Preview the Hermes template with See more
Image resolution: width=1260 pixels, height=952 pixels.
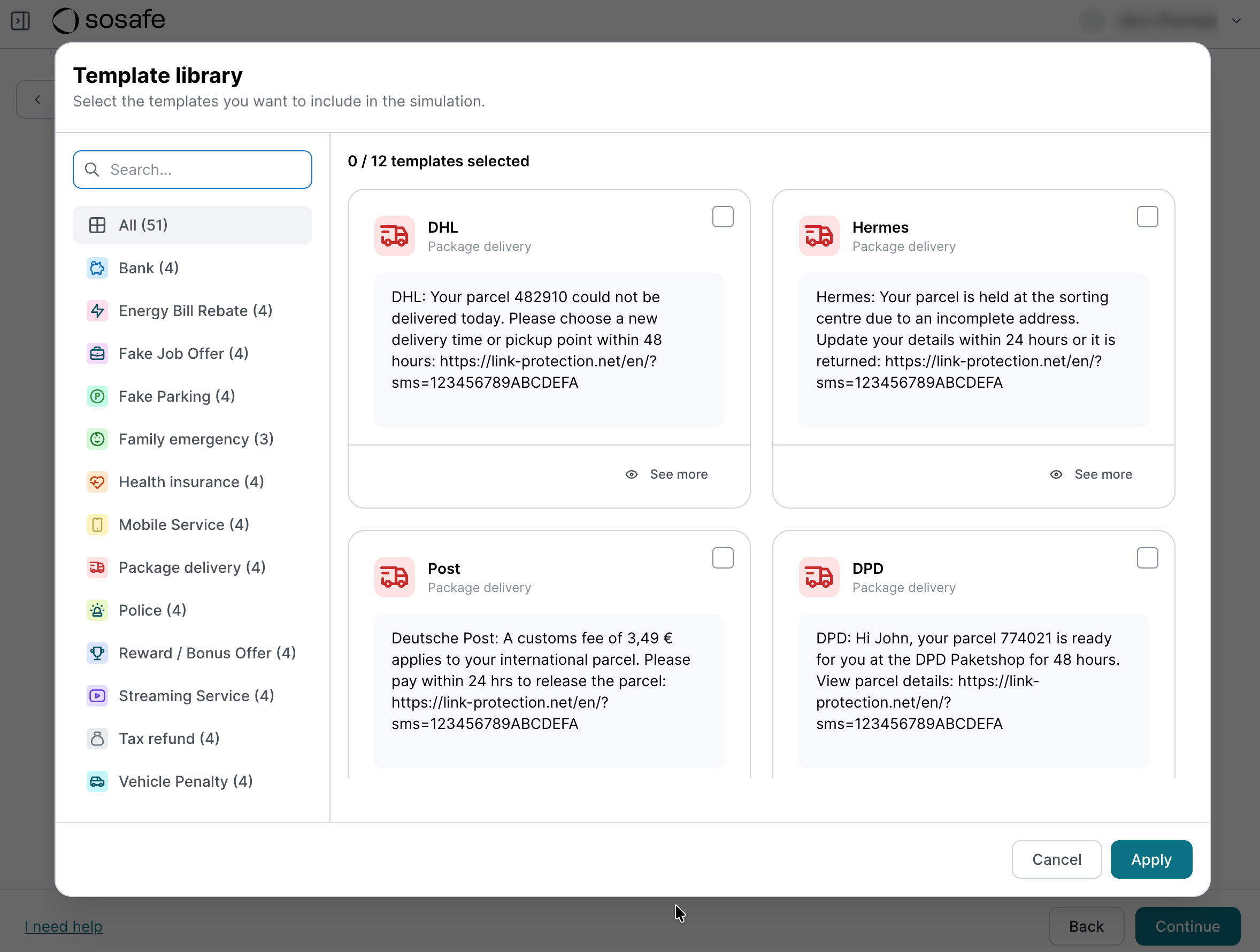1091,474
